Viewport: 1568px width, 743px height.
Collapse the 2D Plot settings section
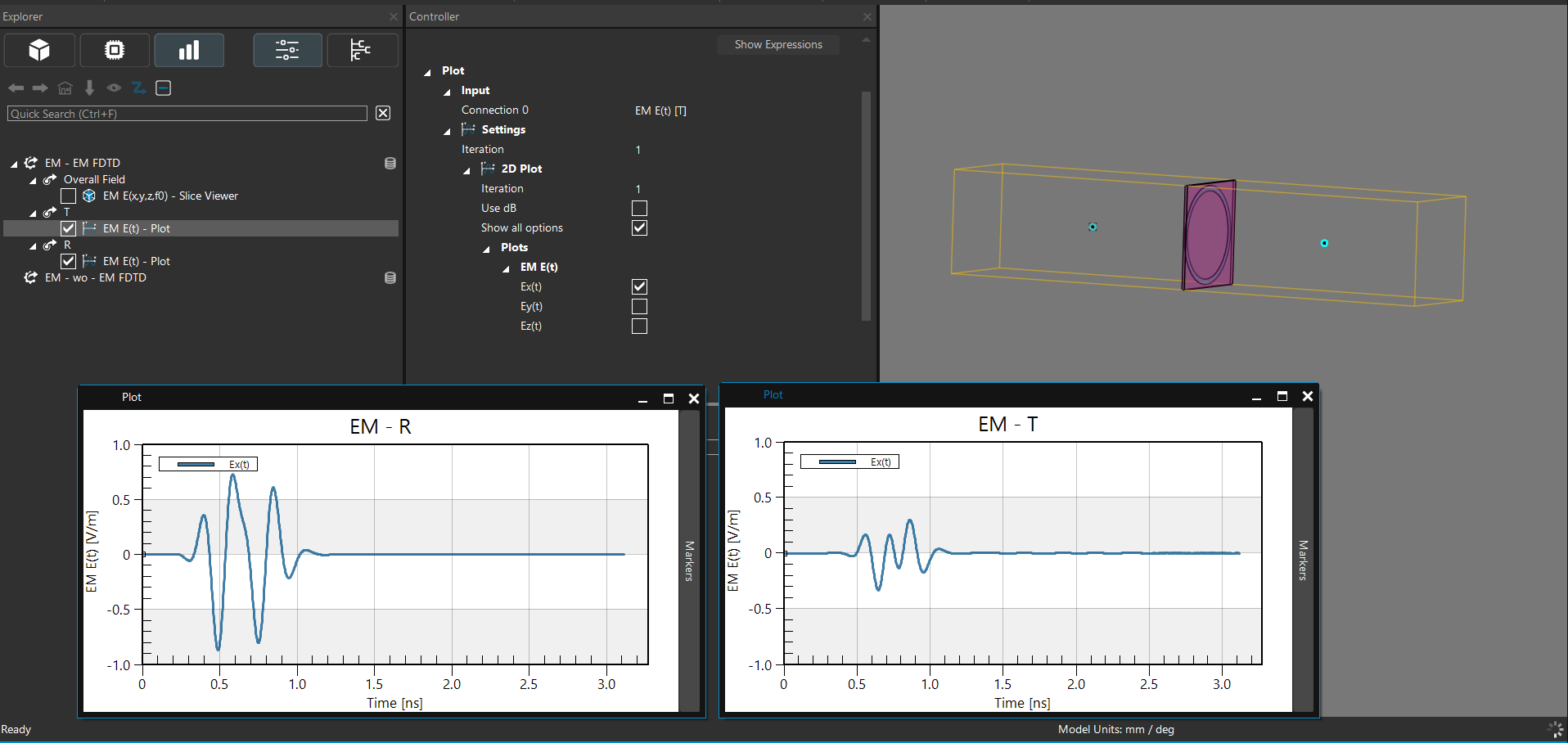click(467, 170)
